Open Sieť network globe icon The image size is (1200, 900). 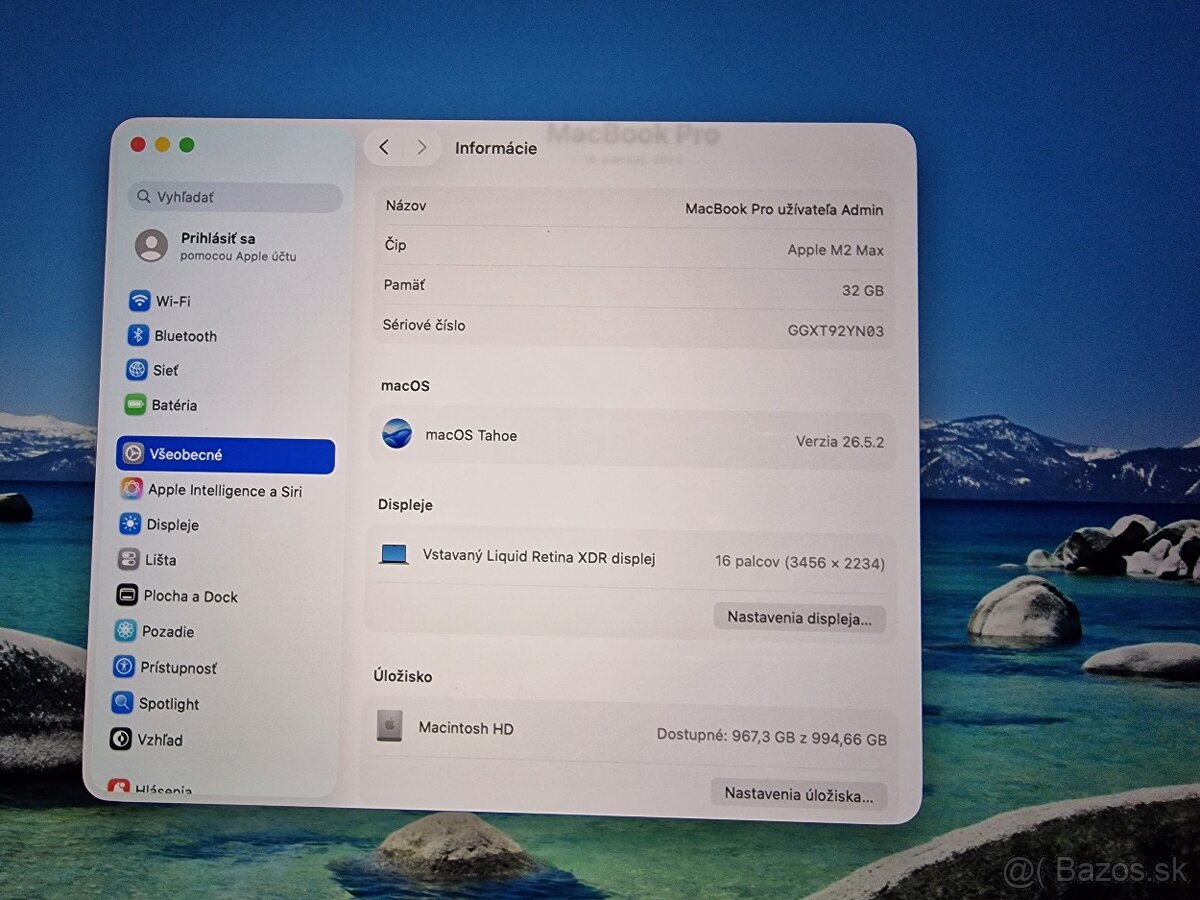[136, 370]
